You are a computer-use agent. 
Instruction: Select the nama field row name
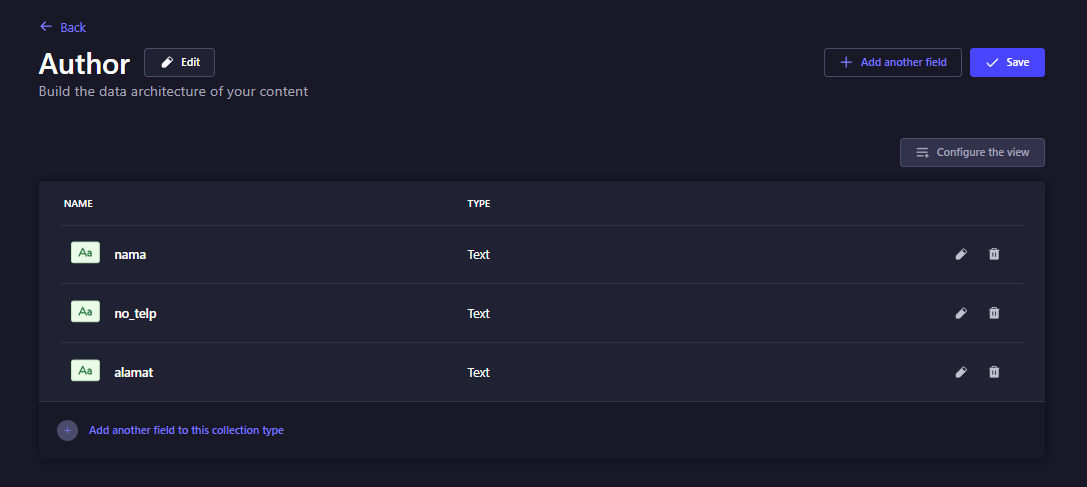(130, 254)
